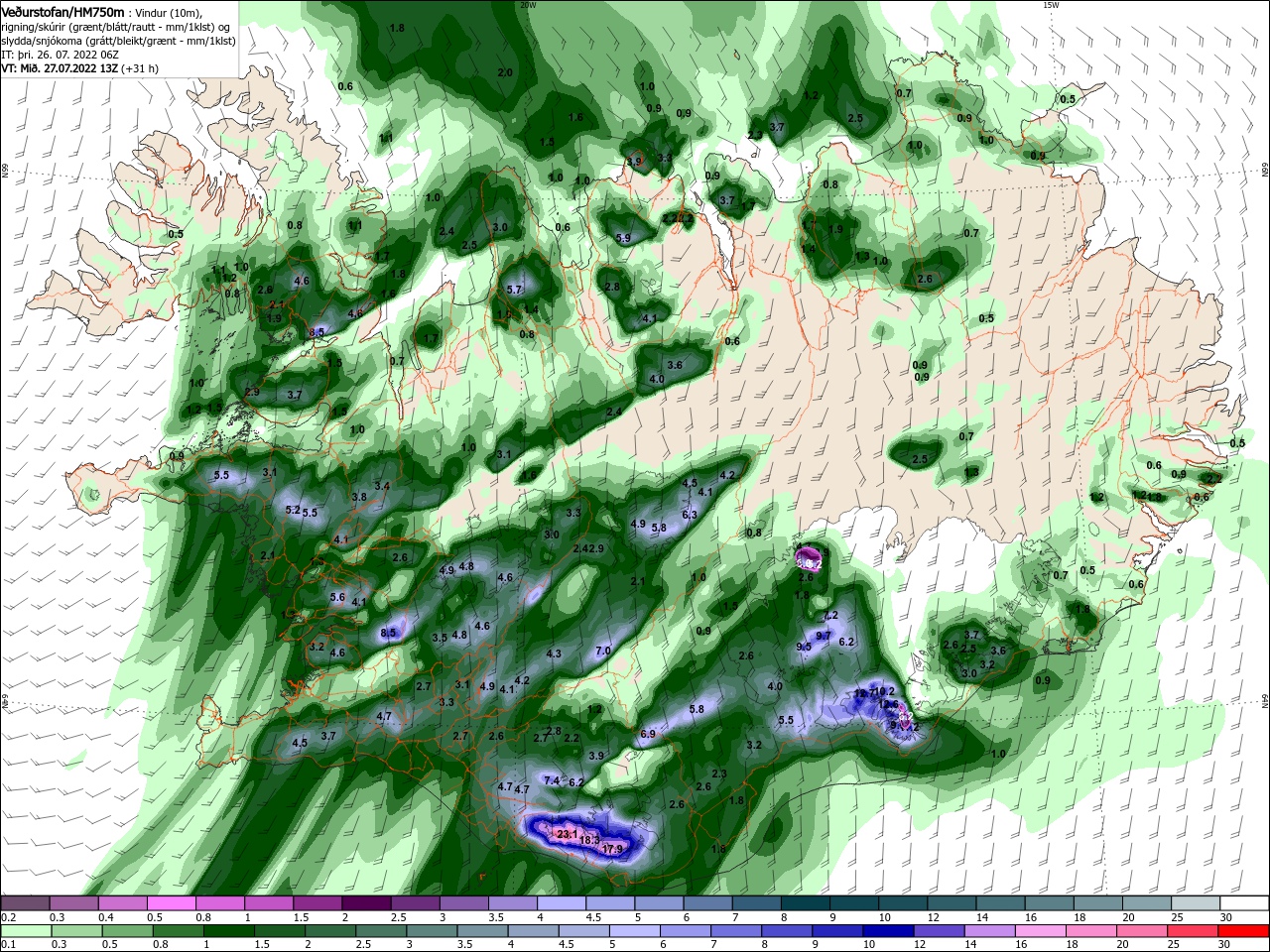Click the 5.2 precipitation value

(x=293, y=510)
